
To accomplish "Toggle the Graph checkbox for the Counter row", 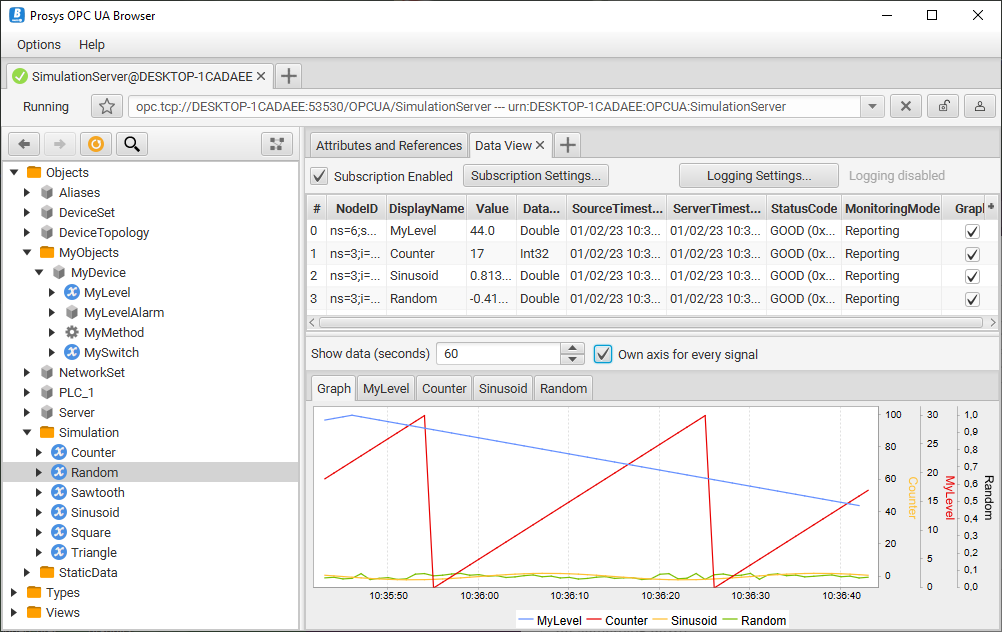I will click(971, 254).
